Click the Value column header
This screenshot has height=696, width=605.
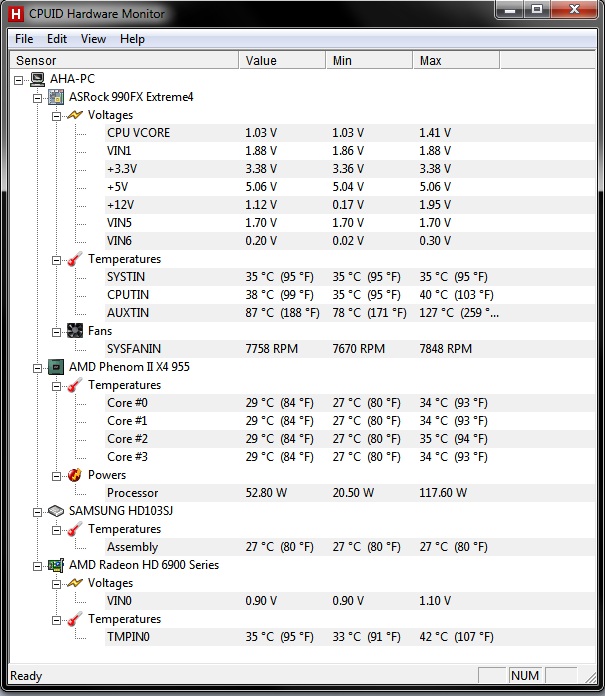point(282,60)
